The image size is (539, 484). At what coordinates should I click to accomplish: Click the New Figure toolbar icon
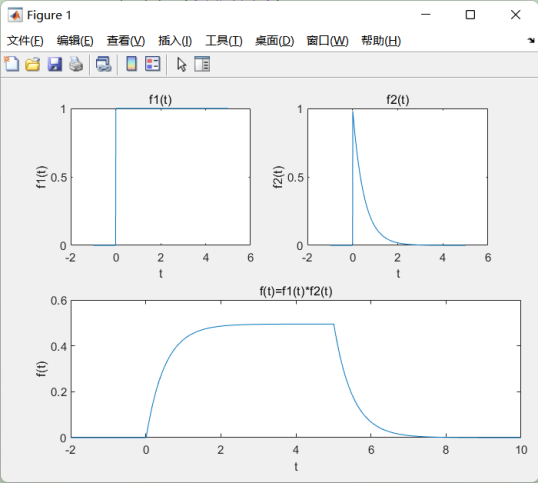[x=12, y=64]
